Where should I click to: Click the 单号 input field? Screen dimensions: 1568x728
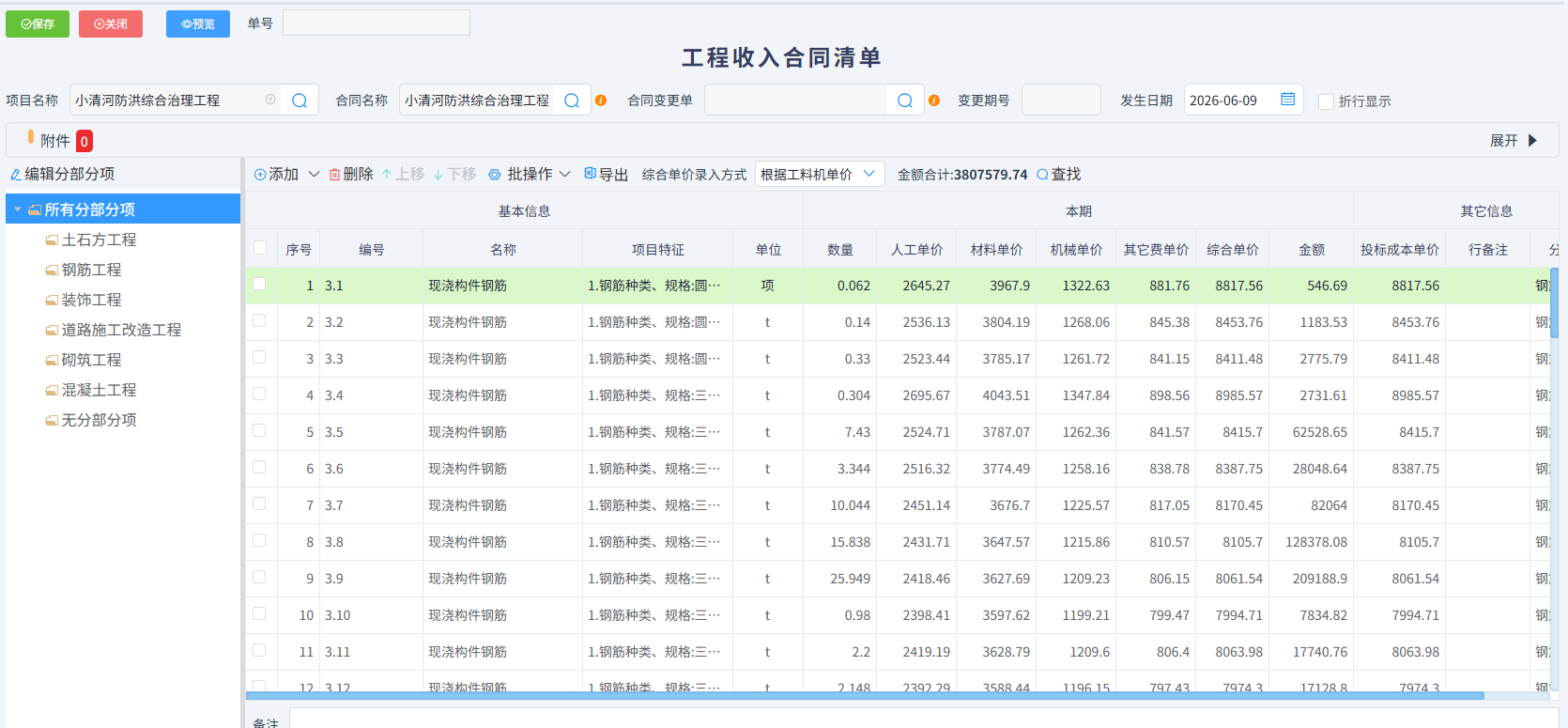pyautogui.click(x=377, y=23)
